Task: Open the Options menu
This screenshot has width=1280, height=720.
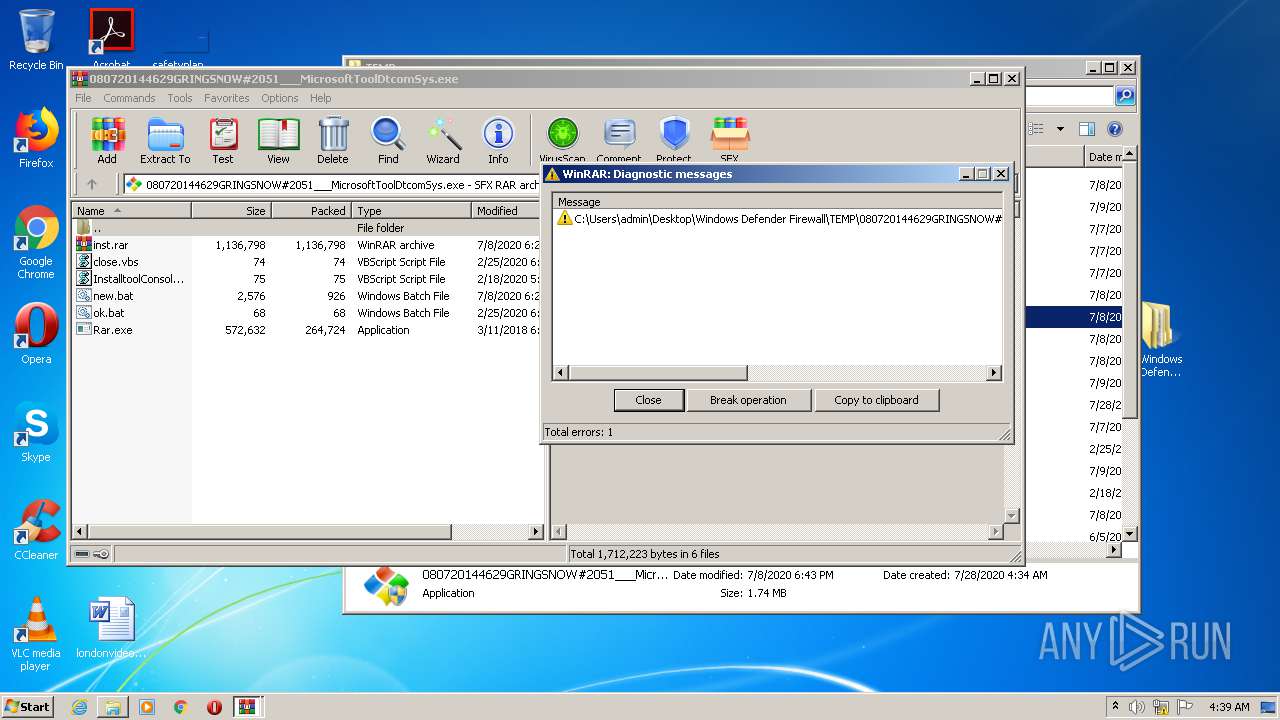Action: [280, 98]
